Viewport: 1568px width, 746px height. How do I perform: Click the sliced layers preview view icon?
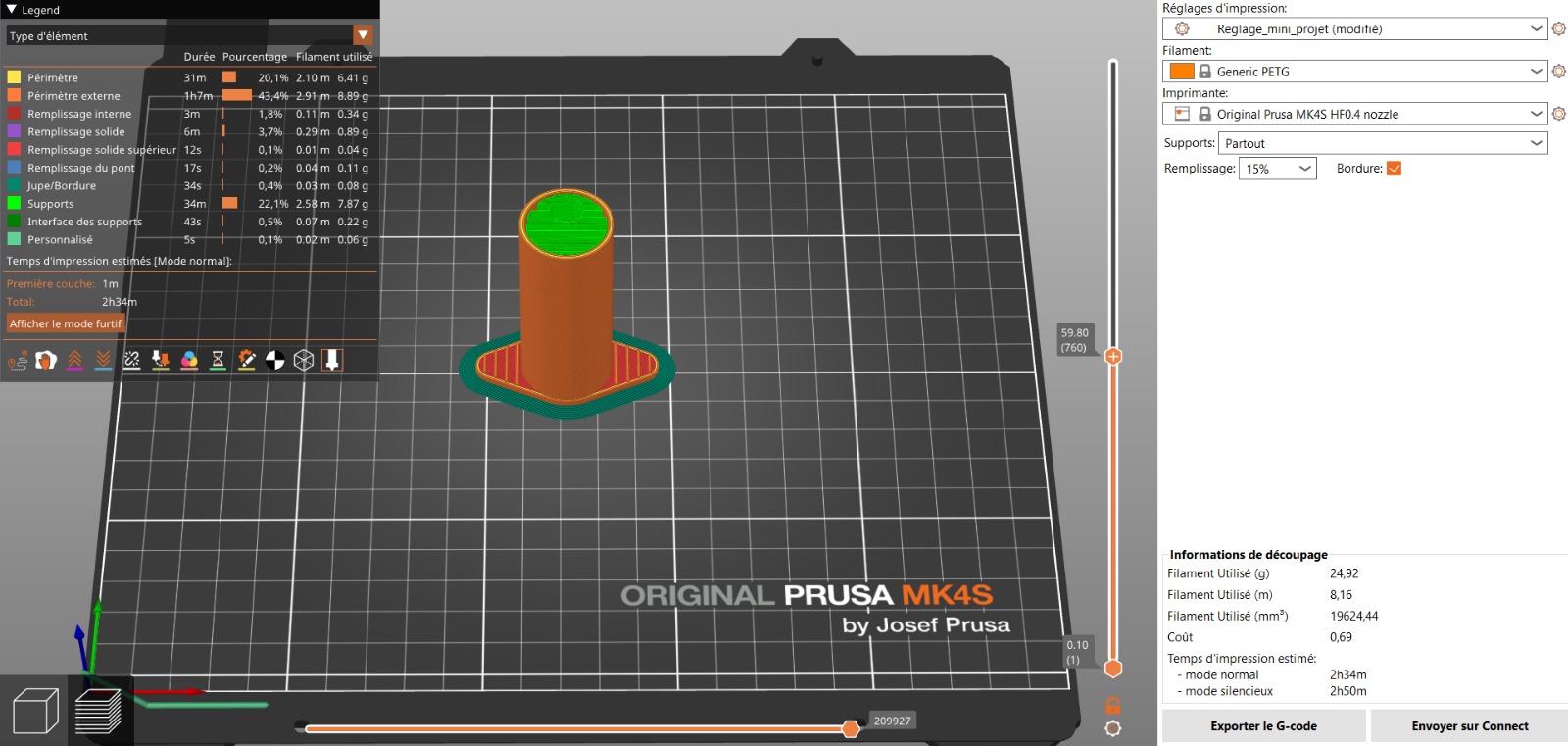[x=99, y=711]
